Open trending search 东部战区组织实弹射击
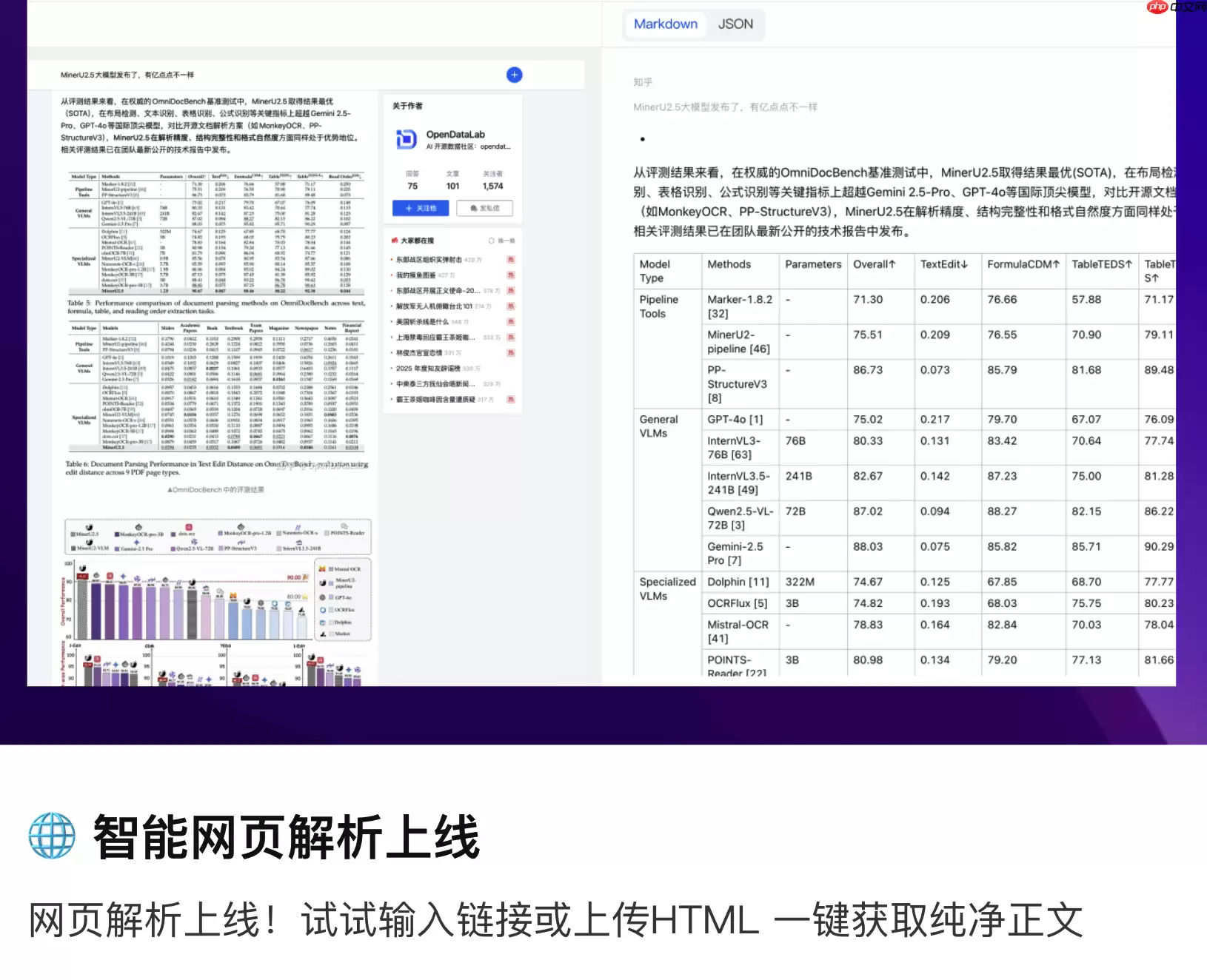Viewport: 1207px width, 980px height. tap(429, 260)
